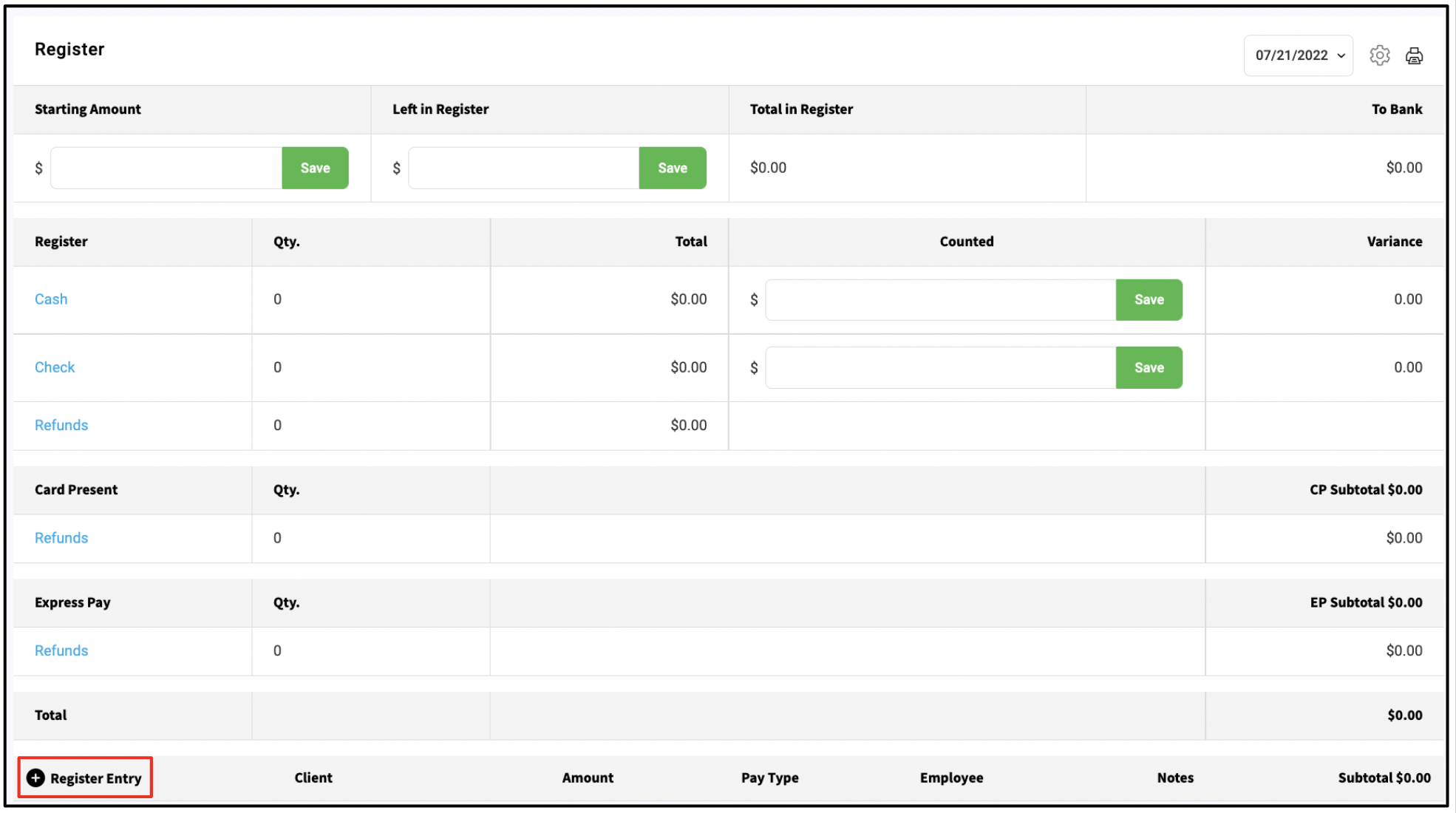Image resolution: width=1456 pixels, height=813 pixels.
Task: Click the Register page title
Action: coord(69,50)
